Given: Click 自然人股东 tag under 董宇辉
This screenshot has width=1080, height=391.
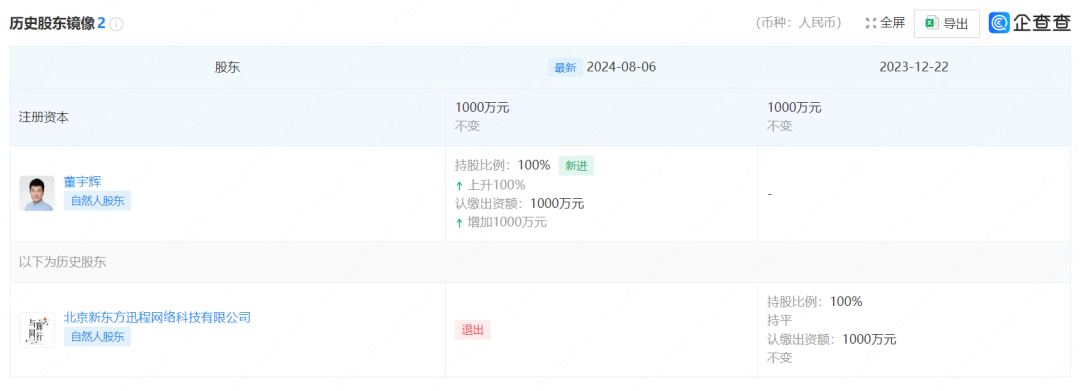Looking at the screenshot, I should click(97, 201).
